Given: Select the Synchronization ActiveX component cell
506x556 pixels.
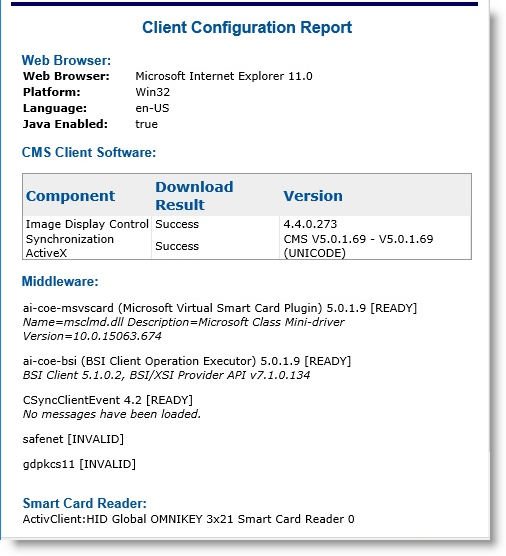Looking at the screenshot, I should pos(69,246).
